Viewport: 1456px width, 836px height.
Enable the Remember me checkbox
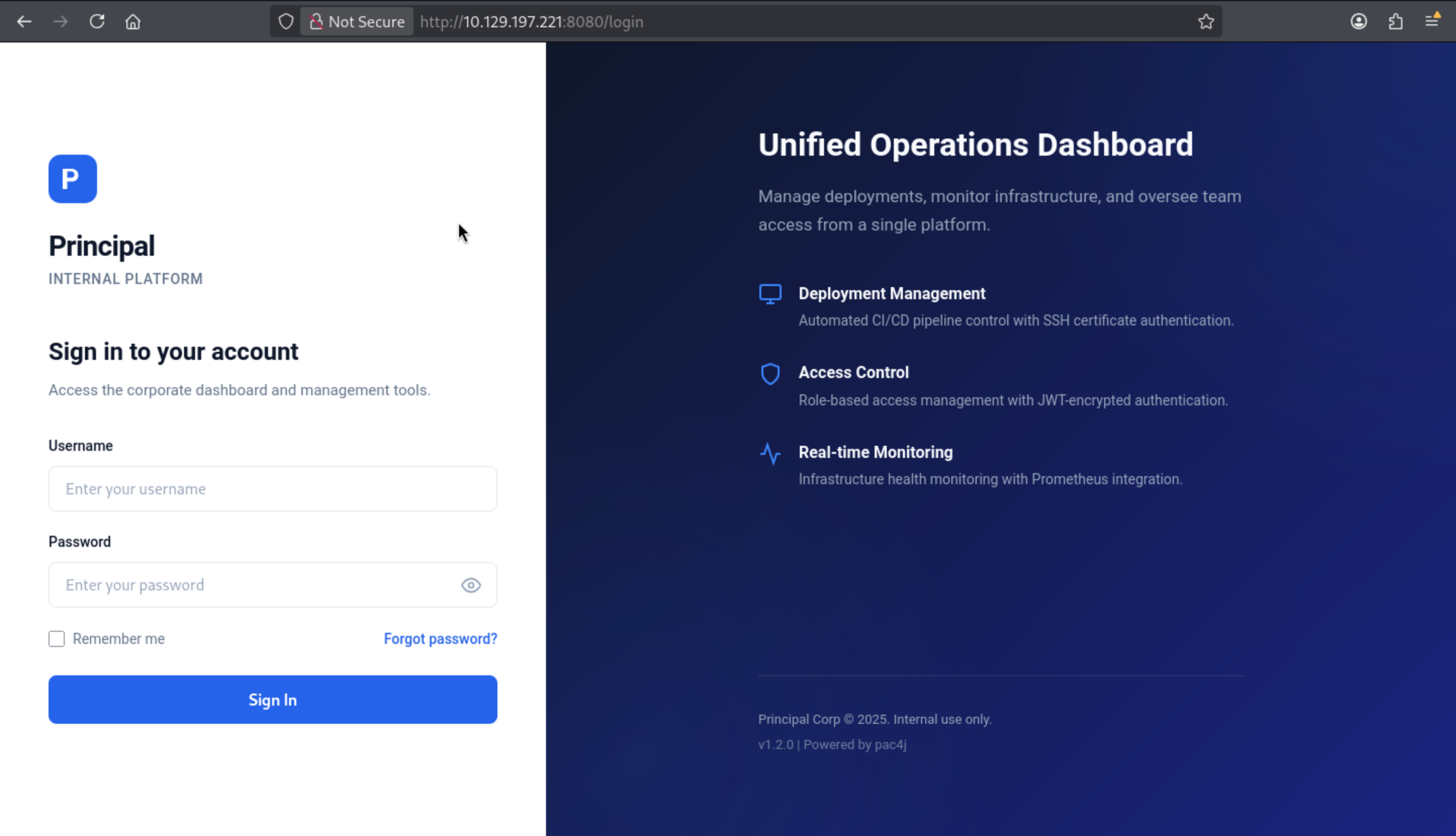point(56,638)
